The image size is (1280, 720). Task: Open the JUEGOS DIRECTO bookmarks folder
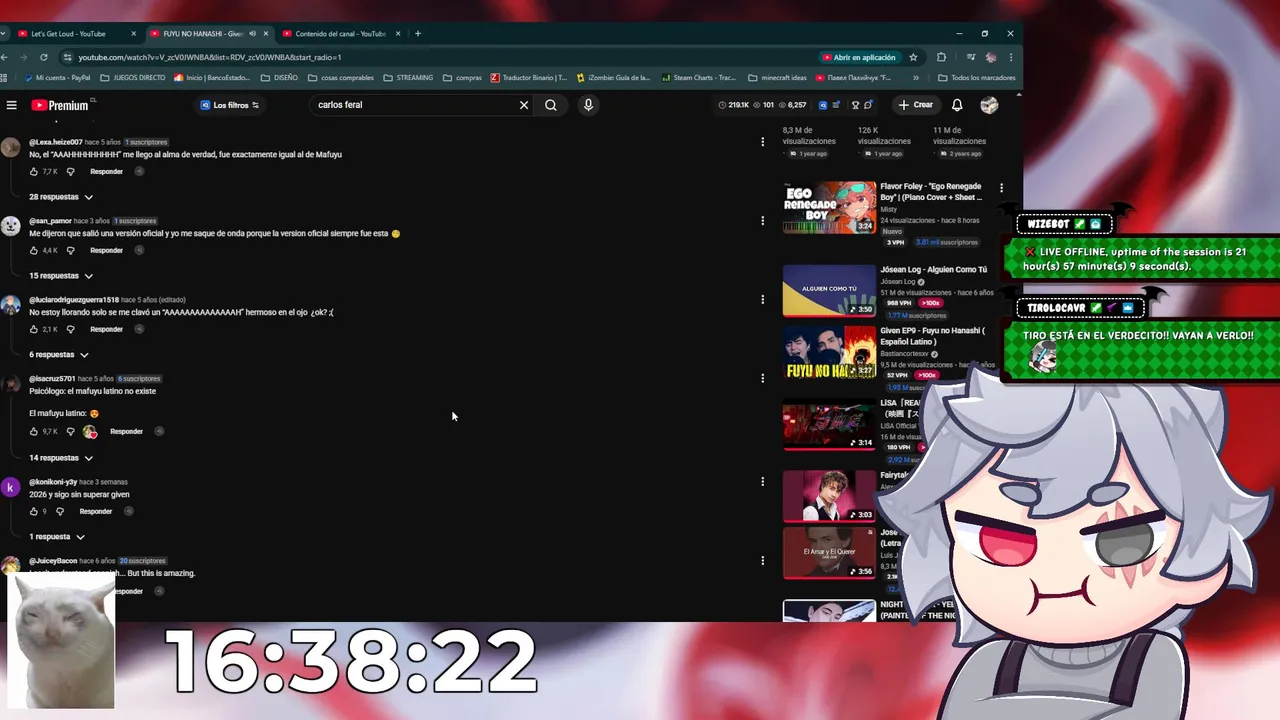tap(132, 78)
